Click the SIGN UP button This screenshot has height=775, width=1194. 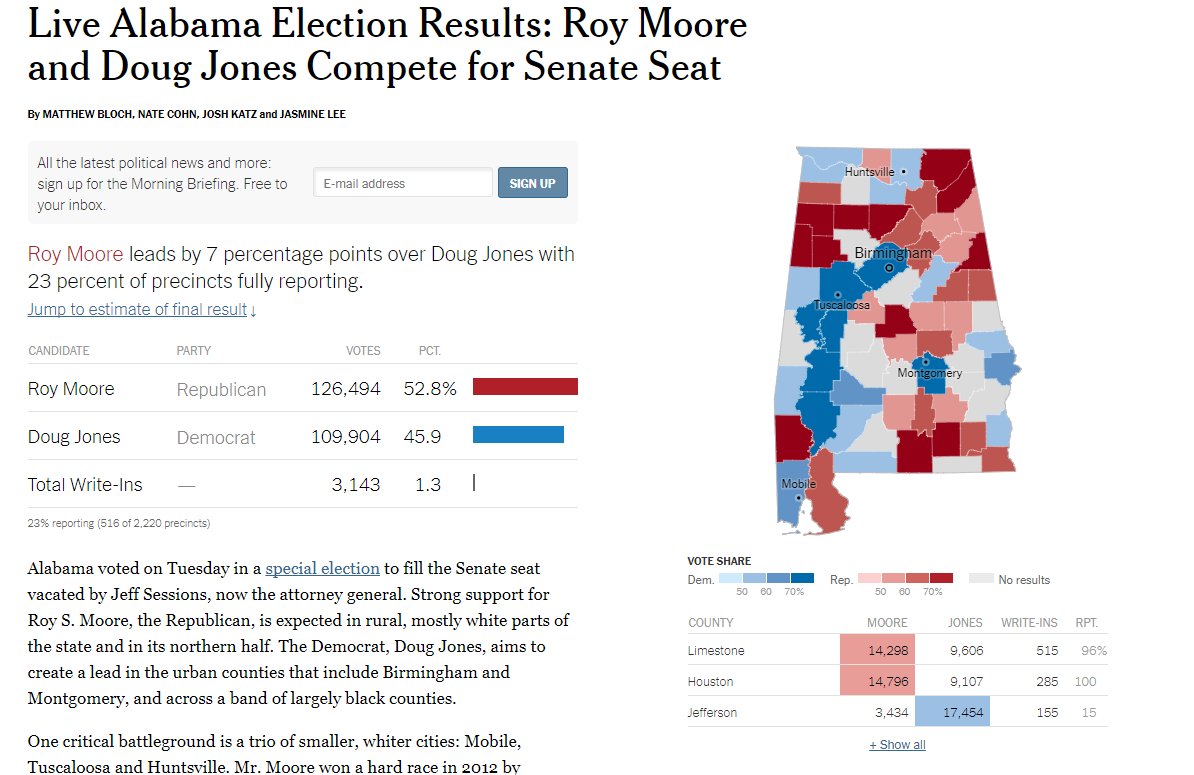tap(533, 183)
